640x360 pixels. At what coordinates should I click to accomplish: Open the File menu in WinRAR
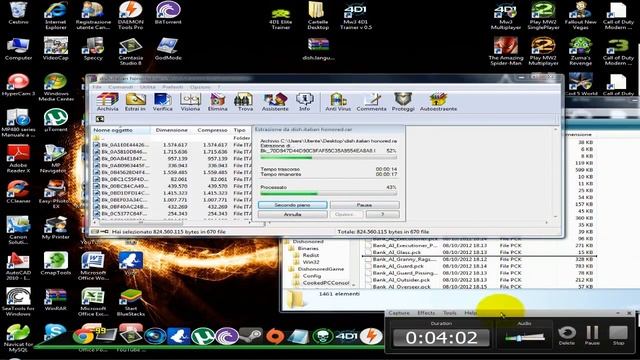[97, 87]
